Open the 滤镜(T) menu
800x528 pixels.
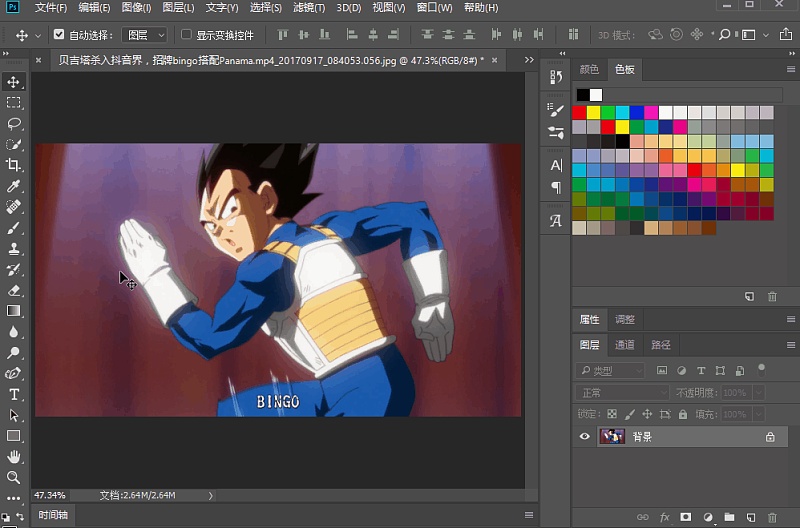tap(309, 8)
